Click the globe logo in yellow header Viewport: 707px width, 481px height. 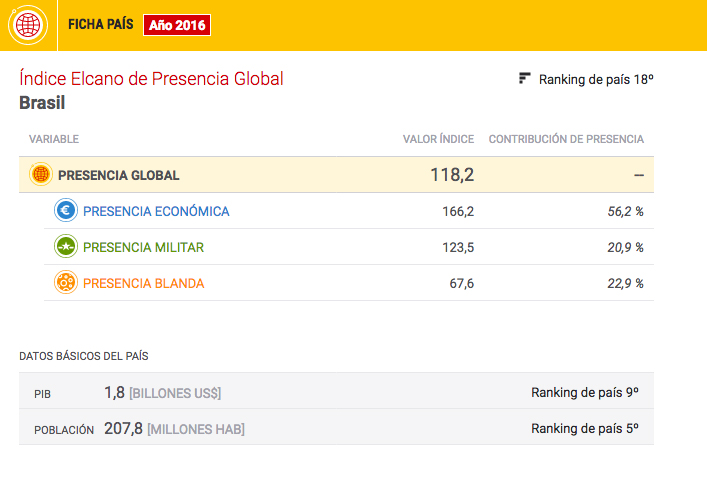(29, 25)
